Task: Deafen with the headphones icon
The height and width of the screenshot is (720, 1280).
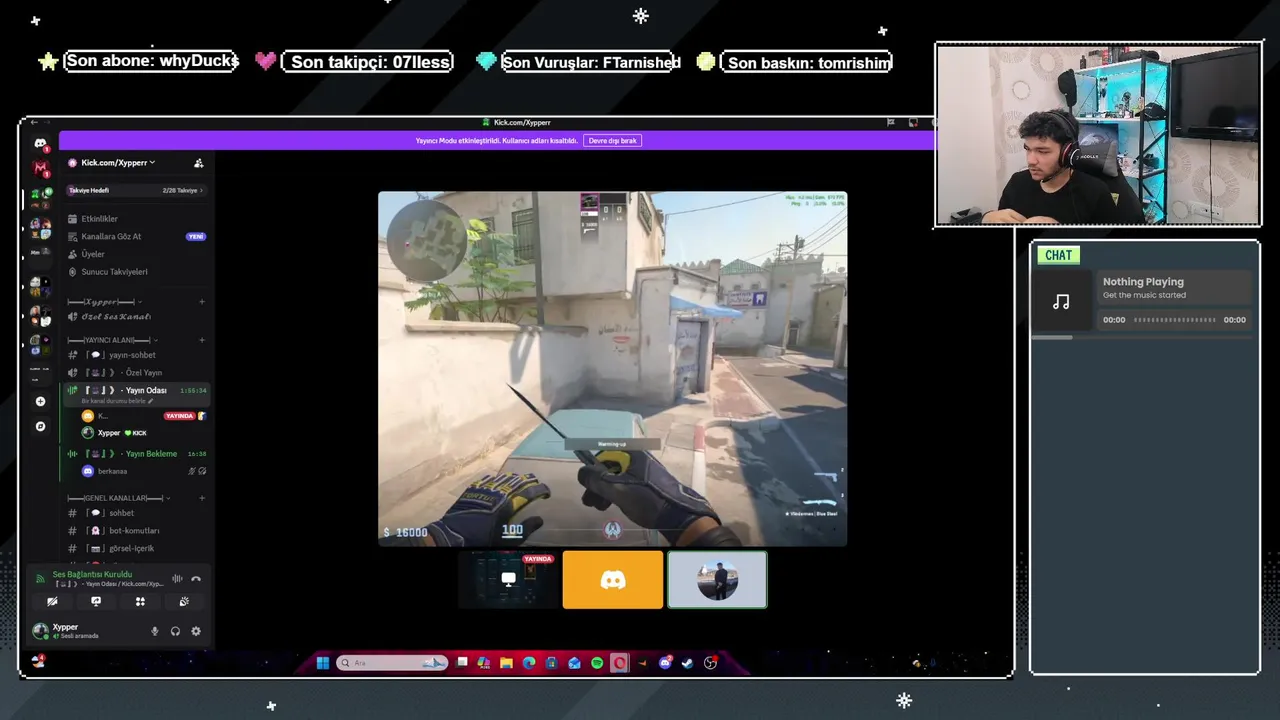Action: click(175, 631)
